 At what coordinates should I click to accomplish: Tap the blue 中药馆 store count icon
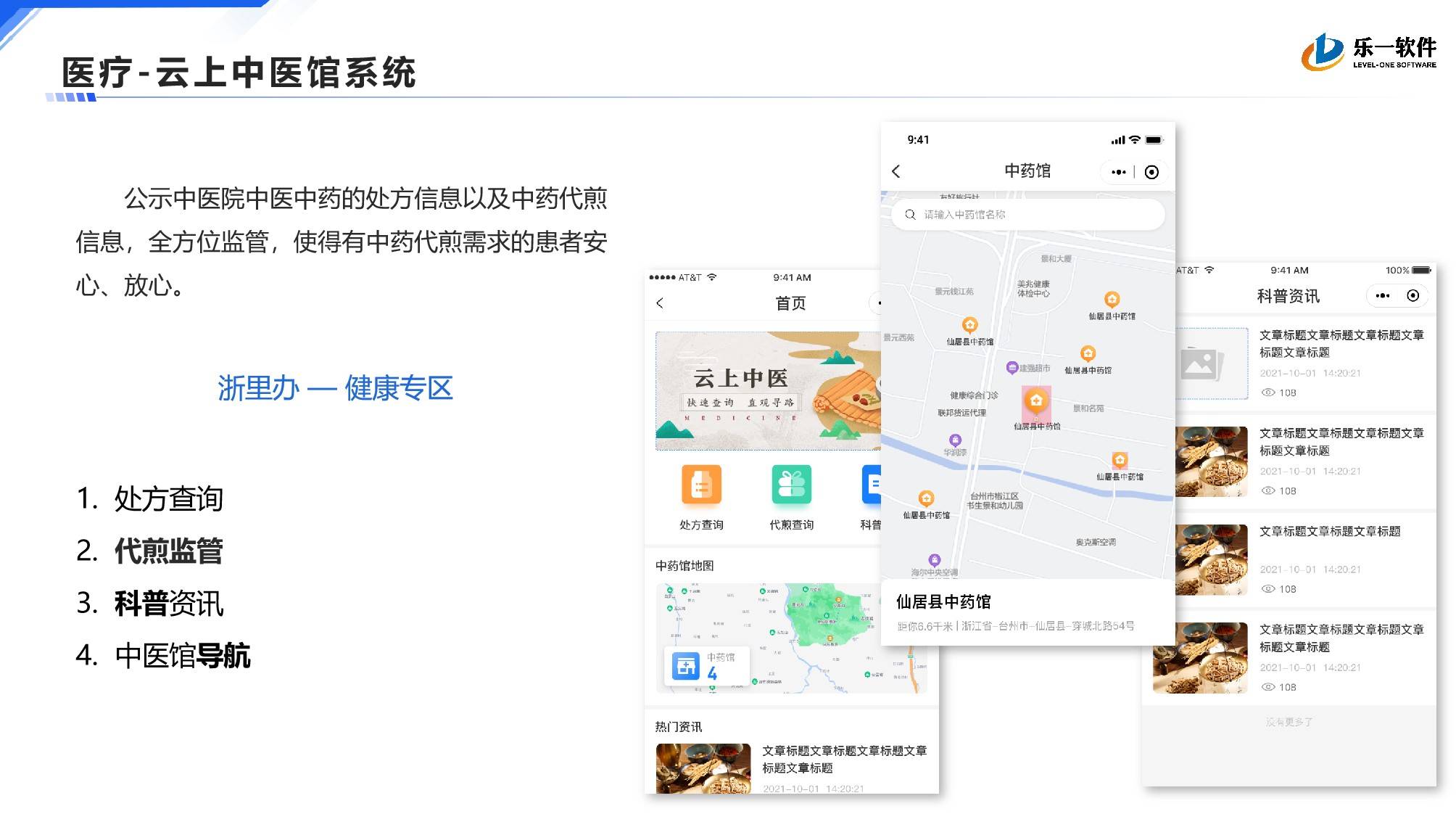pos(685,665)
